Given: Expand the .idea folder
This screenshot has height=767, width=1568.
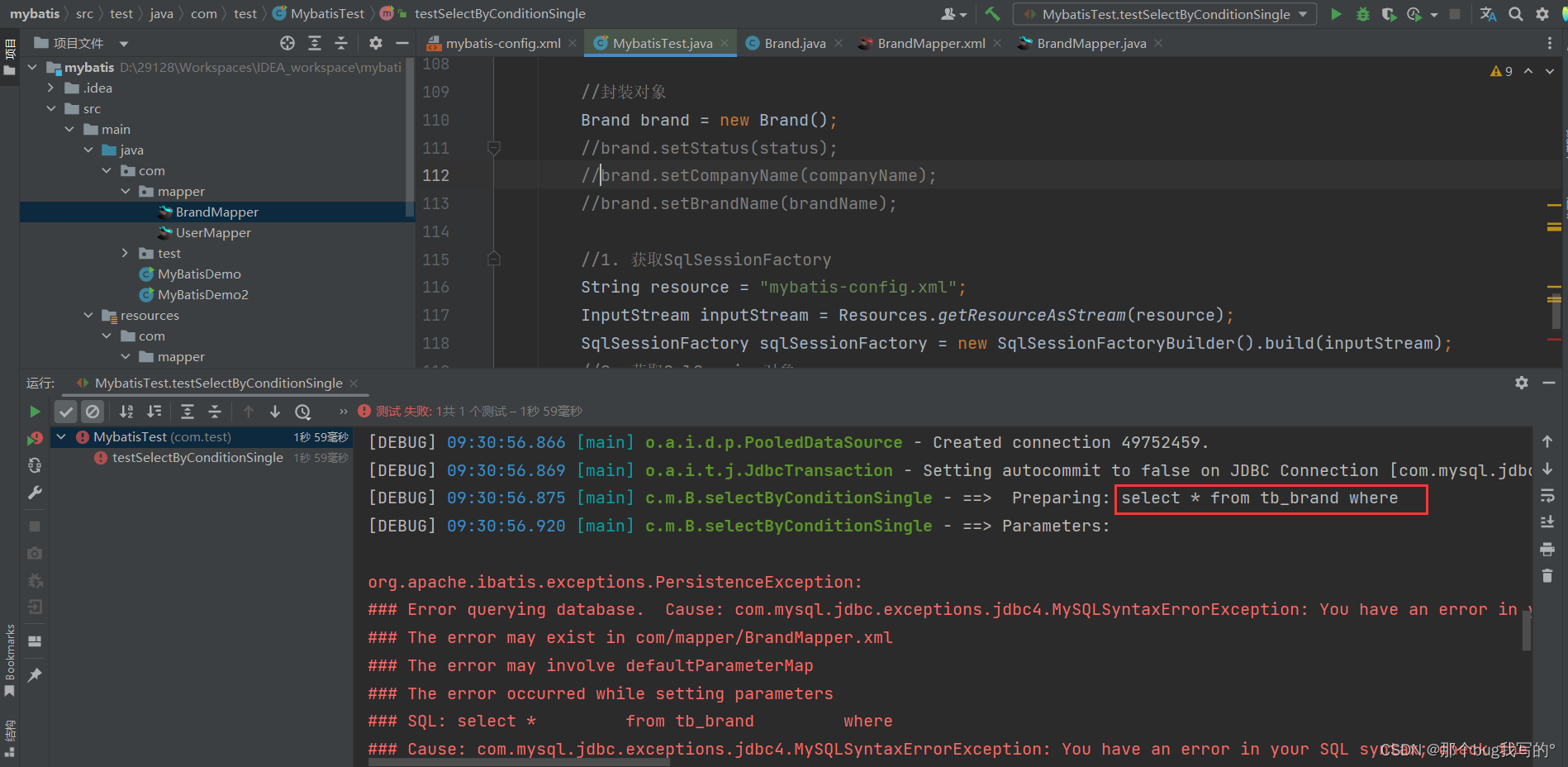Looking at the screenshot, I should point(51,88).
